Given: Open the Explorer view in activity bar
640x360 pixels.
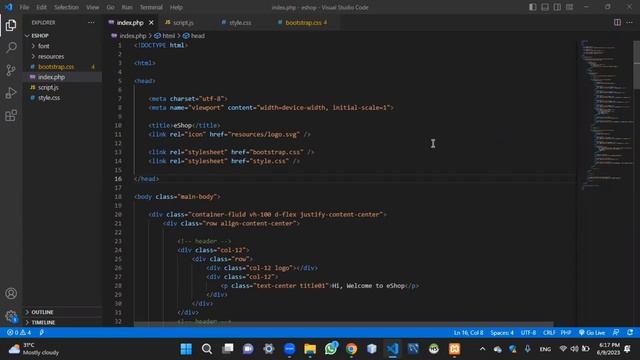Looking at the screenshot, I should [11, 25].
